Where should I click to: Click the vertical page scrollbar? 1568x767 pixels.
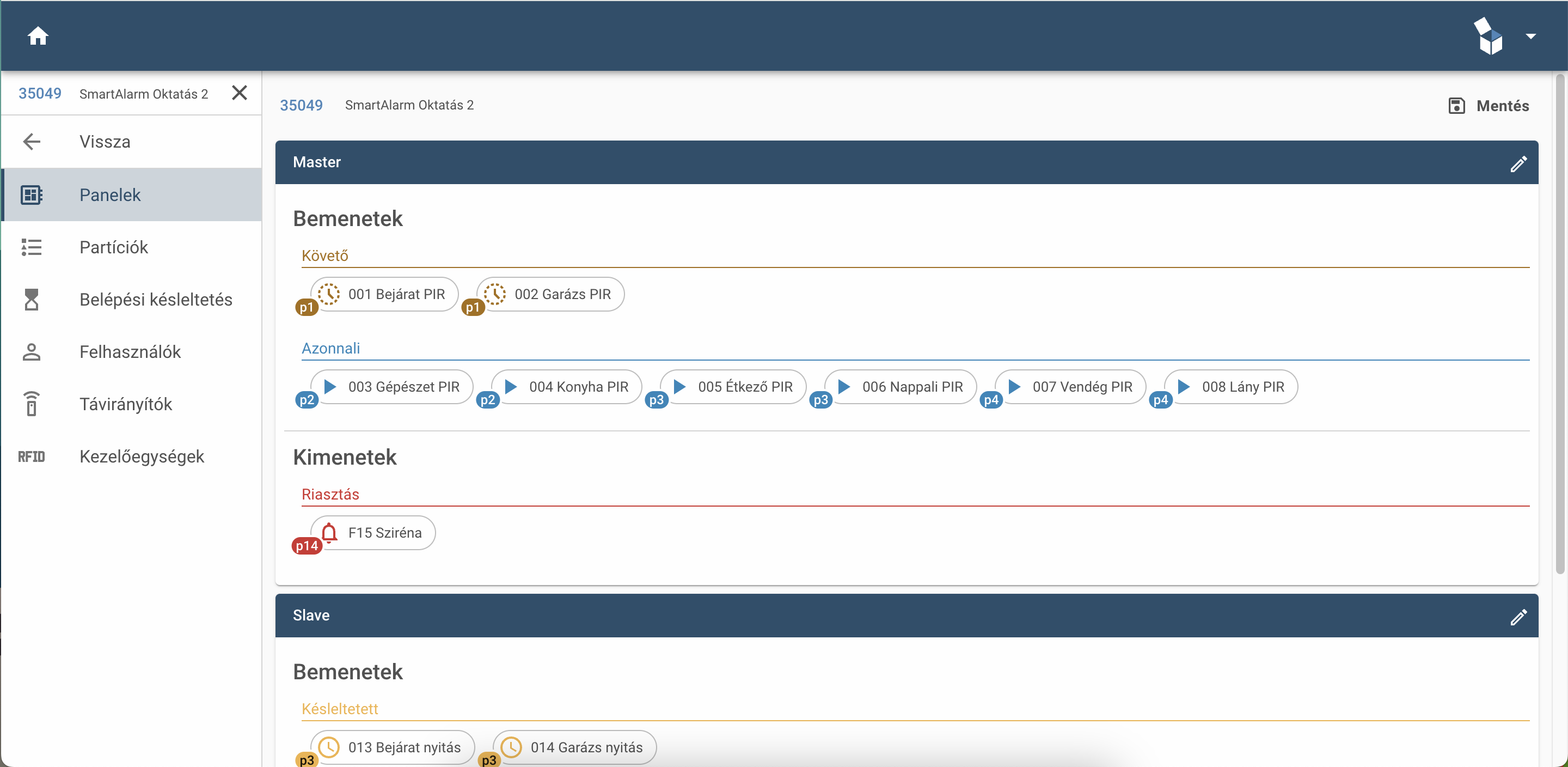(1560, 324)
